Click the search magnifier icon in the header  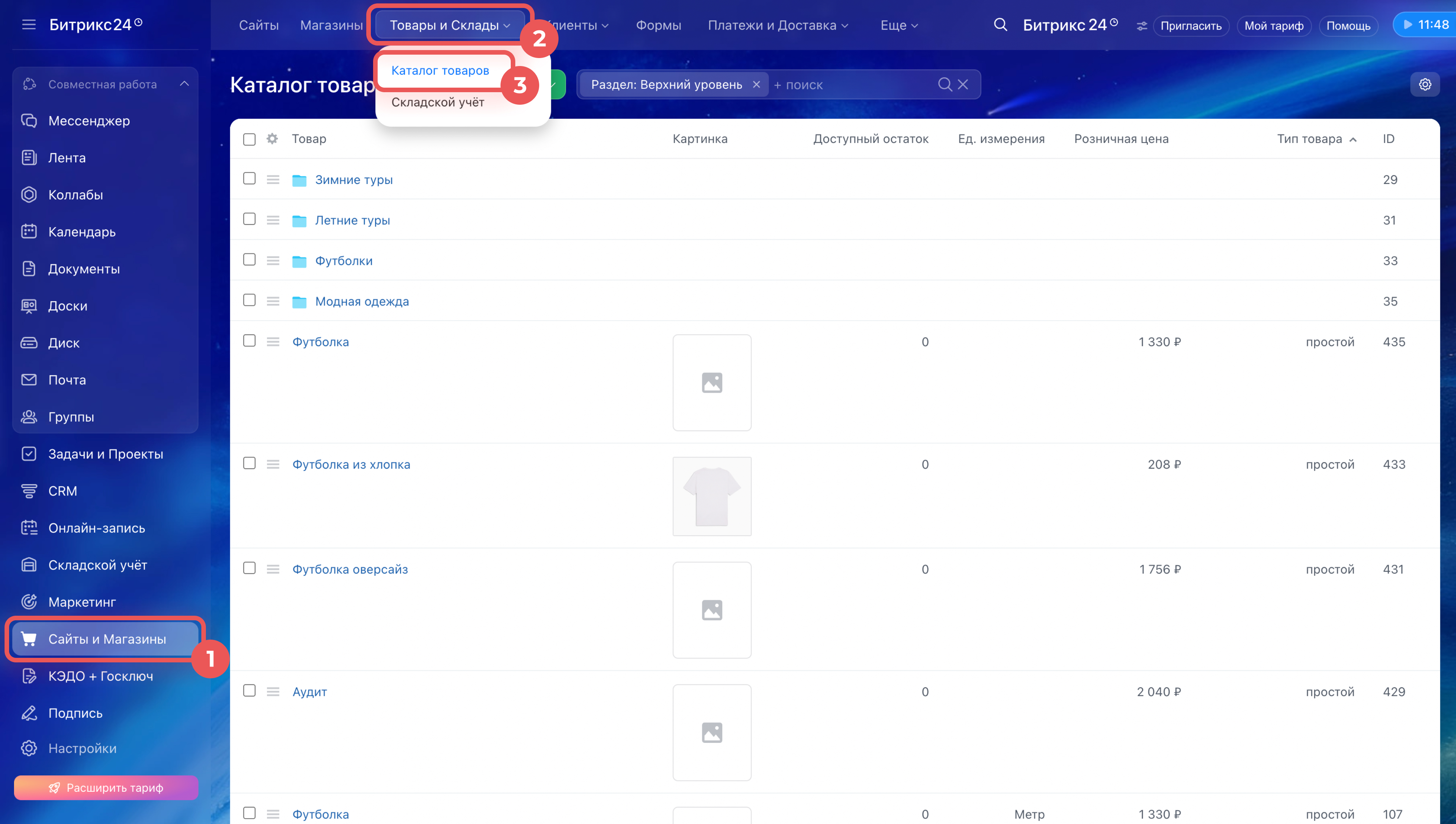click(1000, 25)
